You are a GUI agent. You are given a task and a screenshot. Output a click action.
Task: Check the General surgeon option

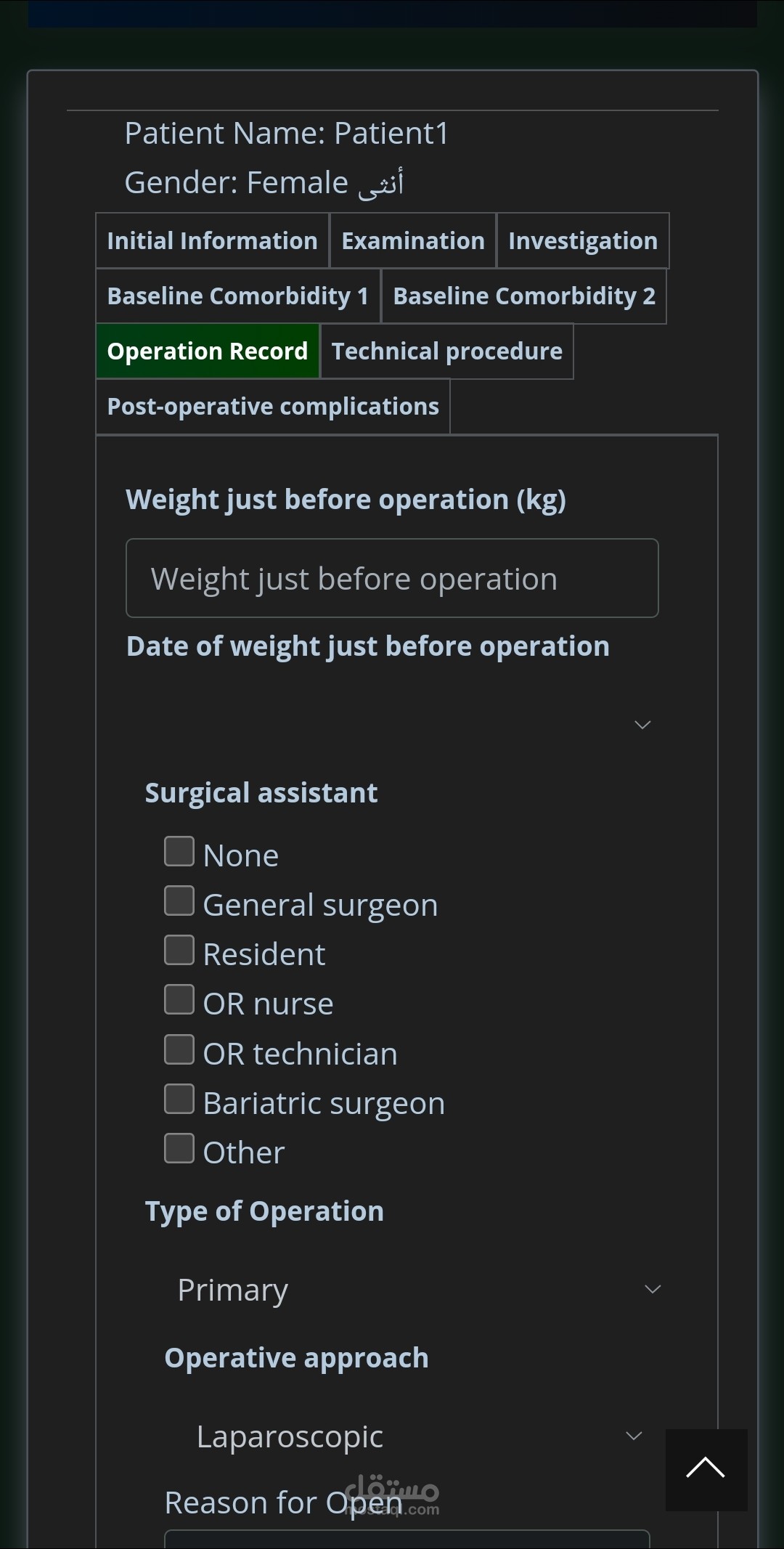pos(179,901)
